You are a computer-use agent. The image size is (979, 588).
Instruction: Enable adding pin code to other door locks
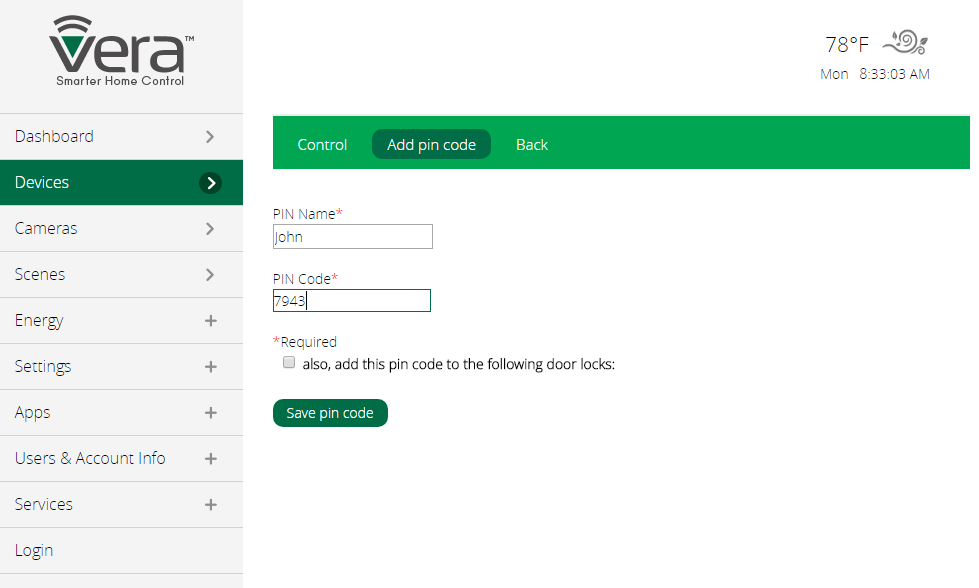[x=289, y=363]
